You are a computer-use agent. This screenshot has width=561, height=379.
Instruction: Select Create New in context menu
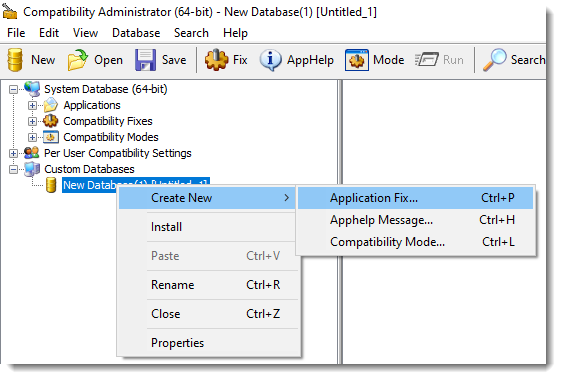[207, 198]
